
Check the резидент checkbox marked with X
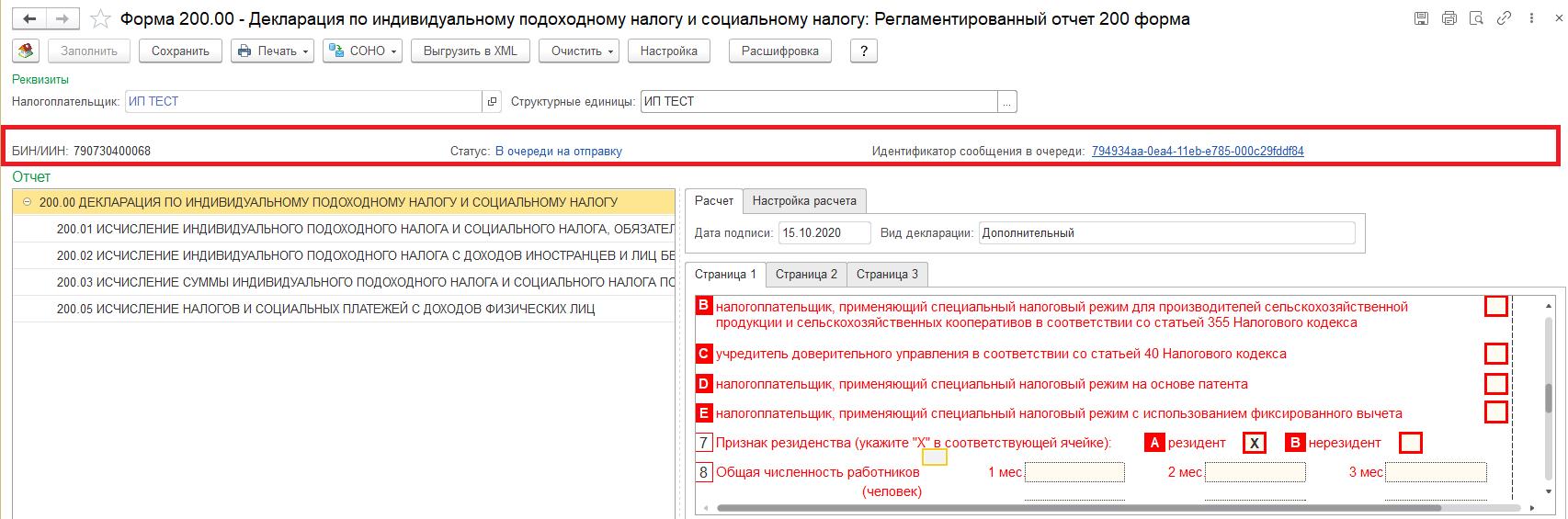pos(1254,444)
